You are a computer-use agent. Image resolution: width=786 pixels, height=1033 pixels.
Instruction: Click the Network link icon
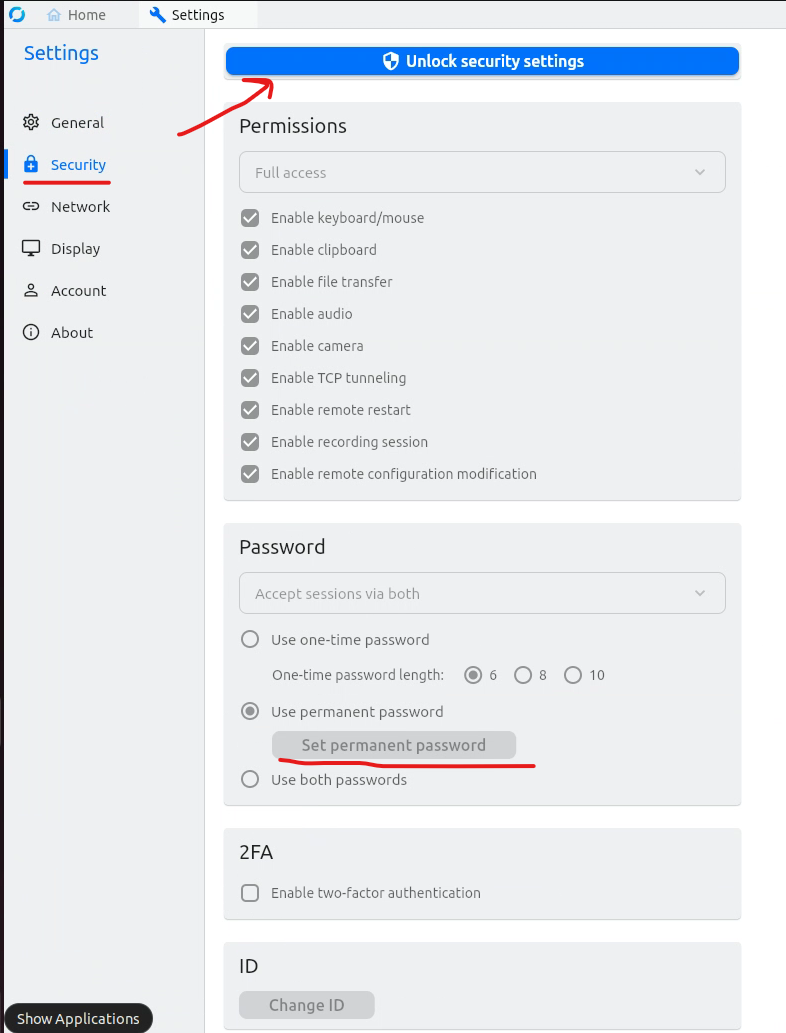tap(30, 206)
